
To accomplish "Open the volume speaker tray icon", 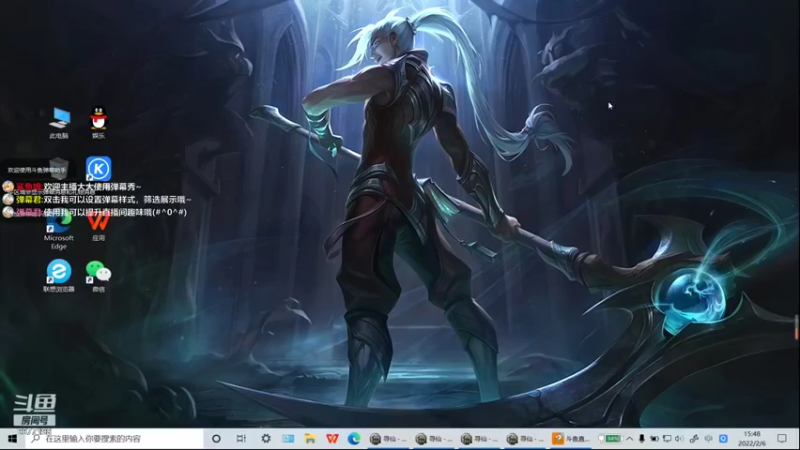I will (679, 439).
